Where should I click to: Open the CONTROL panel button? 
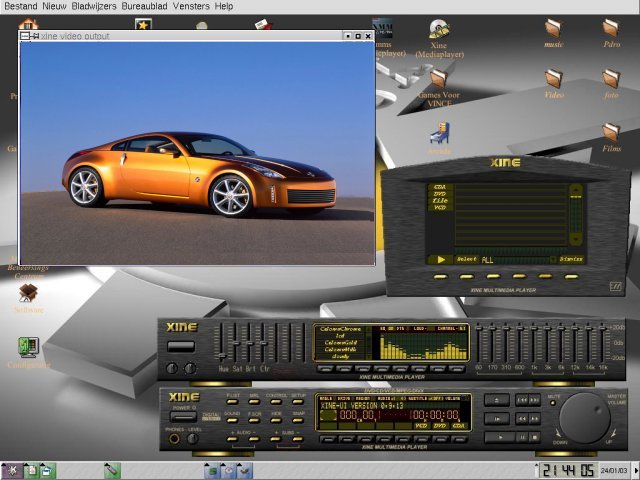[276, 402]
